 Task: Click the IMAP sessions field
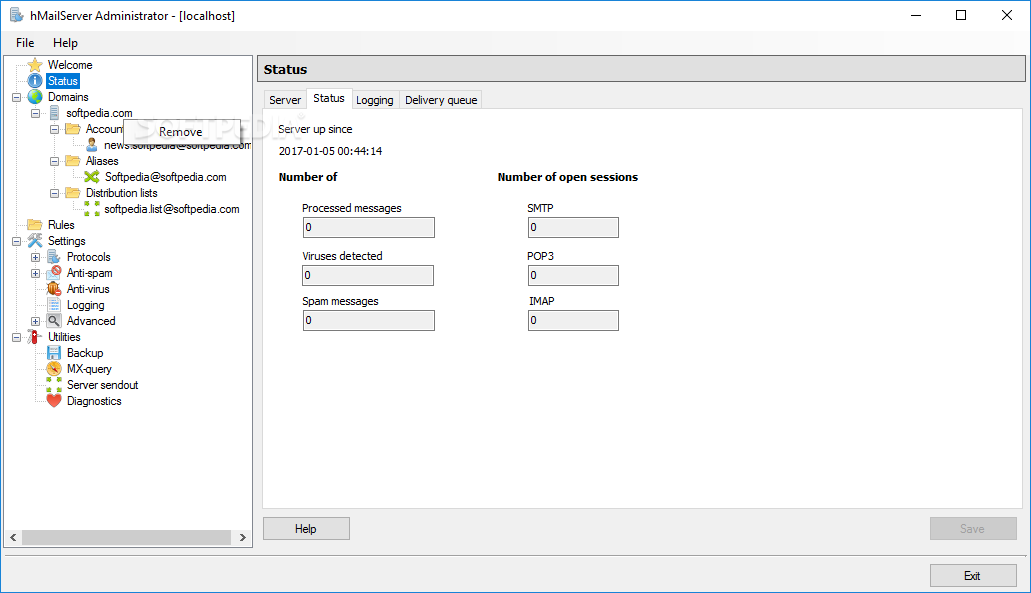coord(573,320)
